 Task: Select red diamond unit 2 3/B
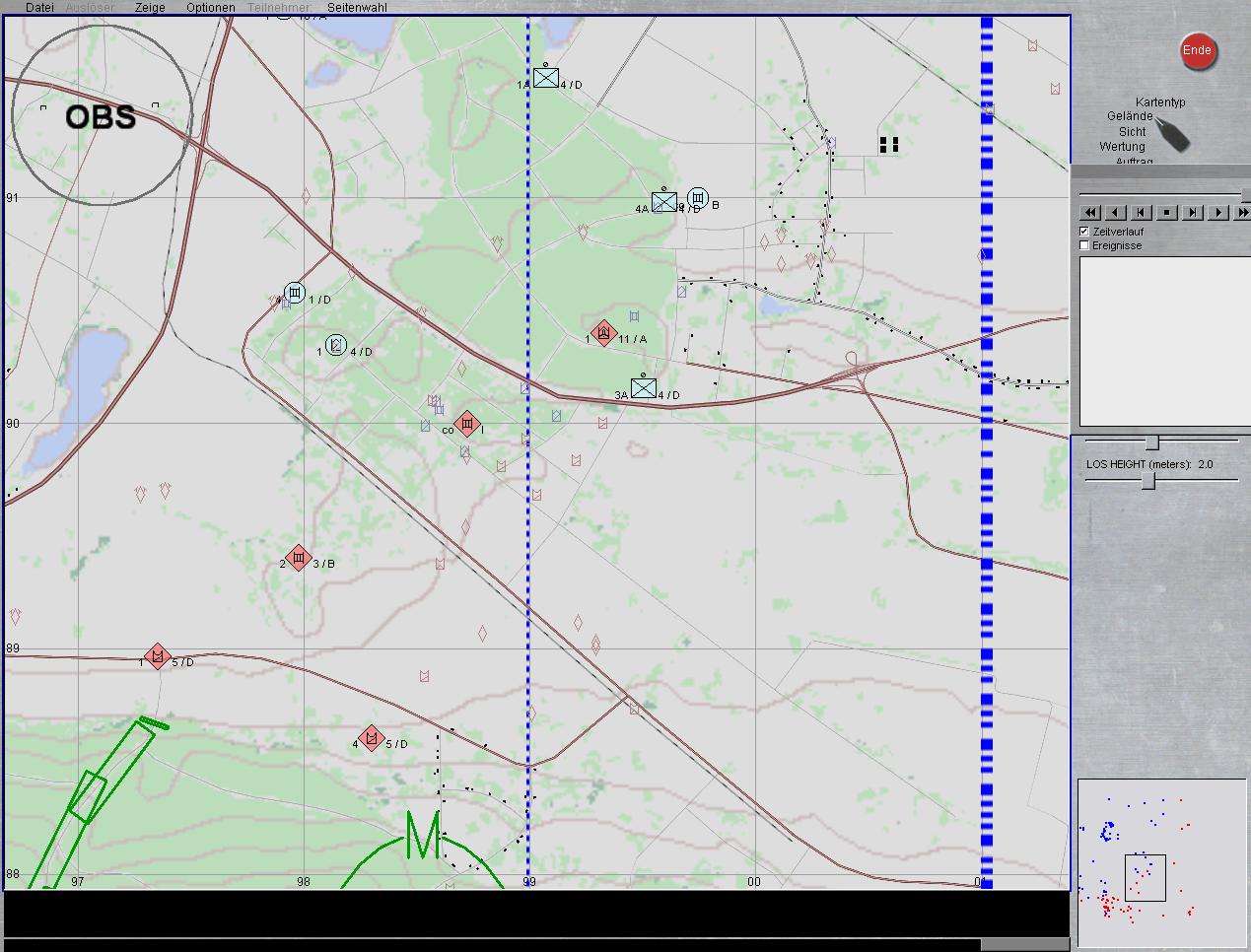coord(298,559)
